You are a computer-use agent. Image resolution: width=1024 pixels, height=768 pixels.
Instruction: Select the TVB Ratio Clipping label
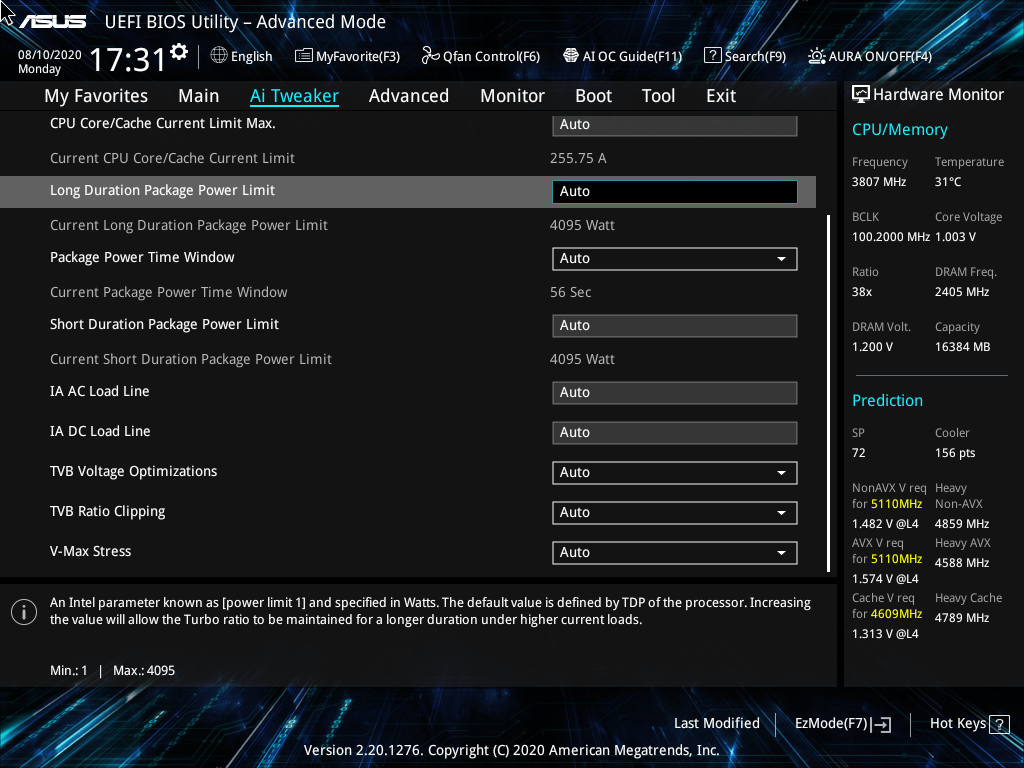(x=108, y=511)
